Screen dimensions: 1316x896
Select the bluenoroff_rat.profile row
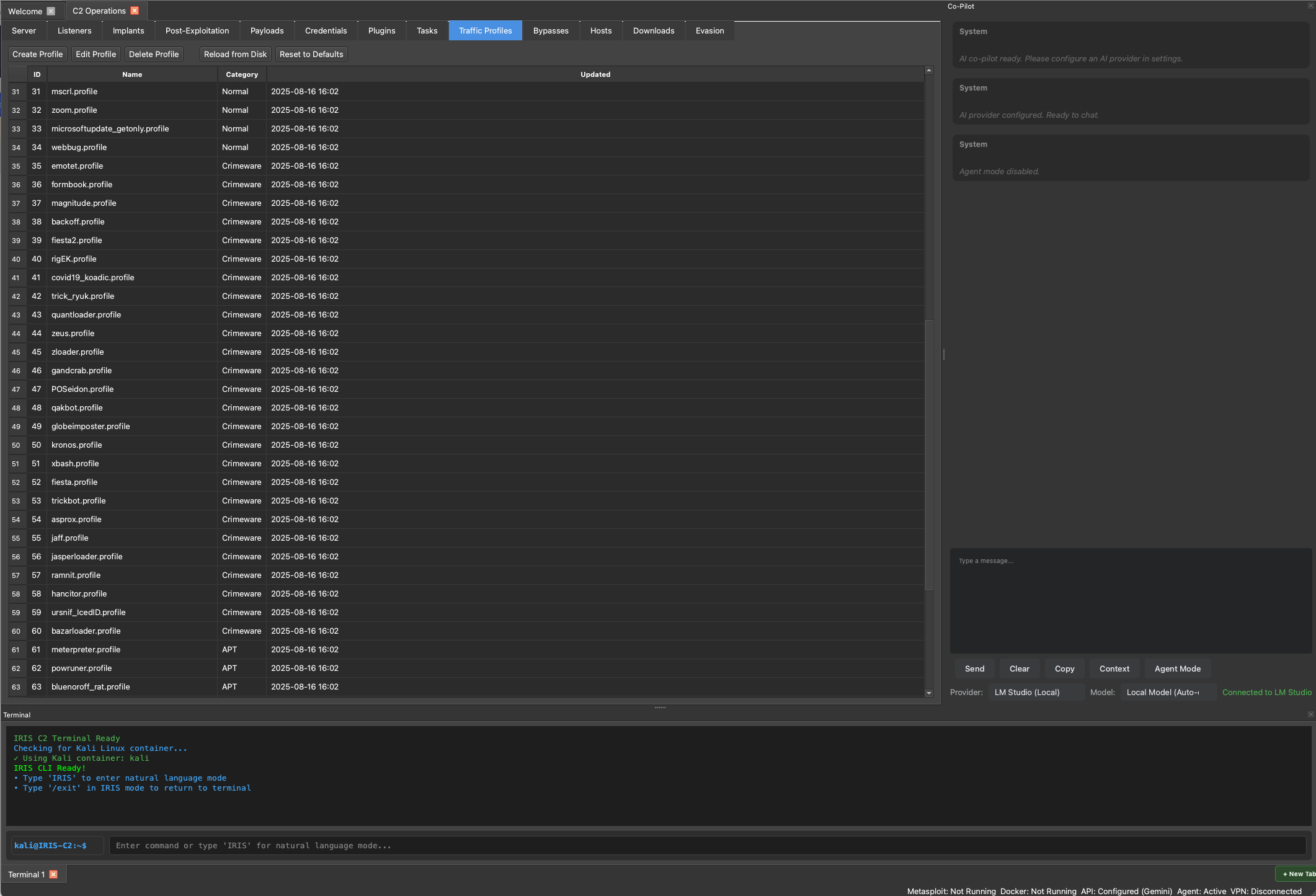click(466, 686)
